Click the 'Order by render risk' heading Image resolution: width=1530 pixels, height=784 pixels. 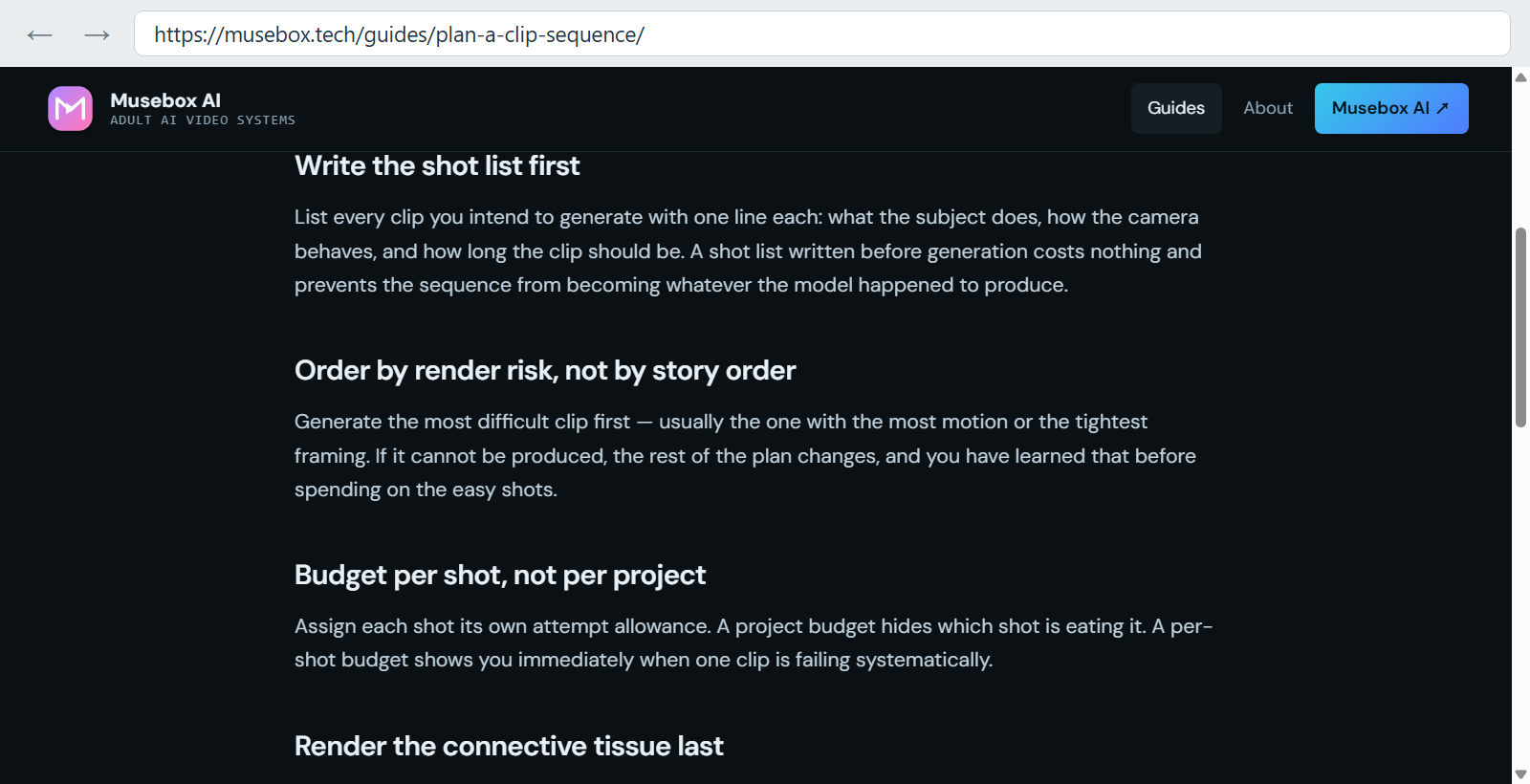point(545,370)
